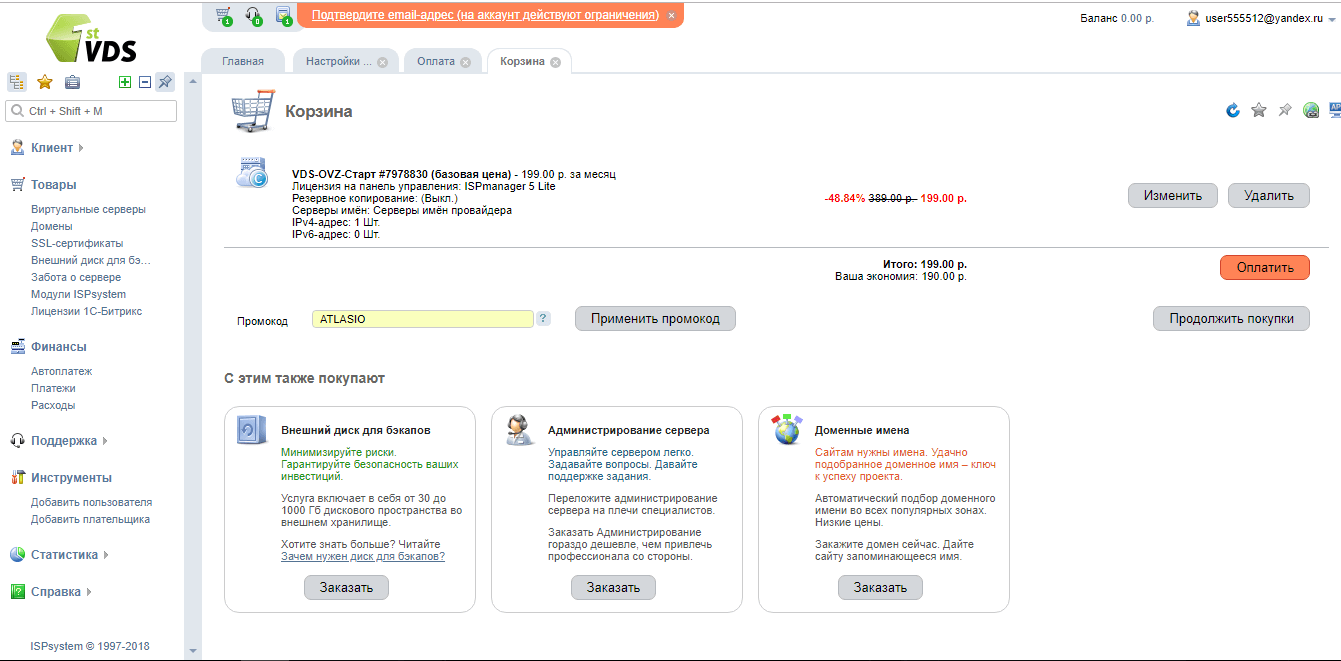
Task: Expand the Поддержка menu section
Action: pos(64,441)
